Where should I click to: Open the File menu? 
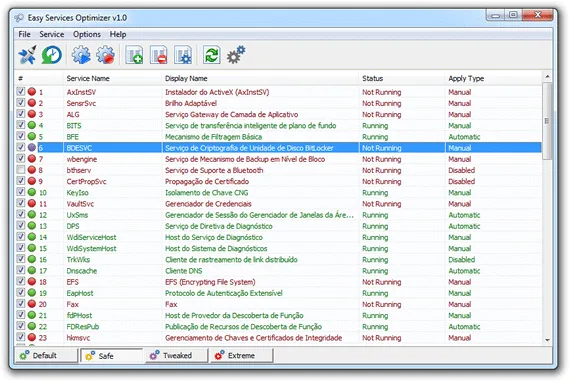click(24, 34)
